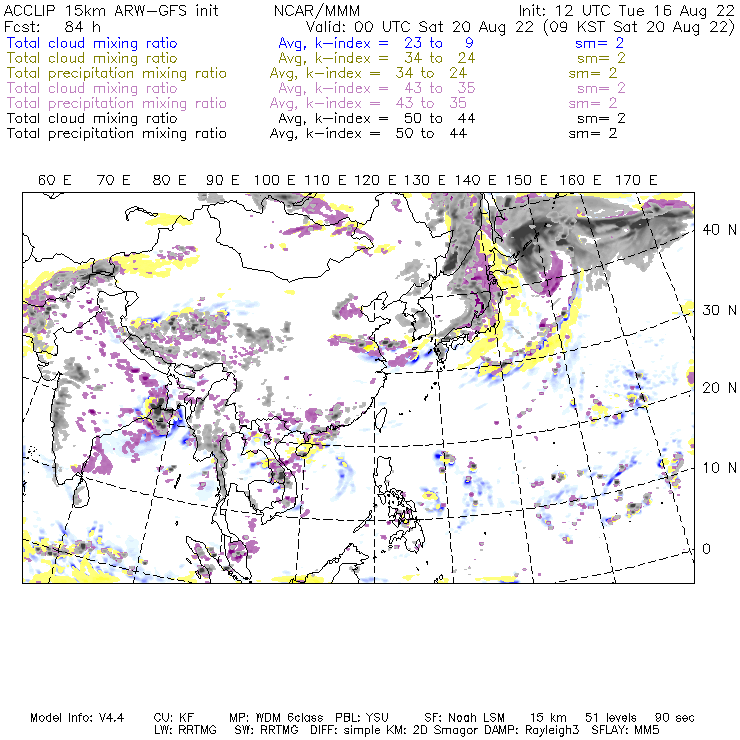The image size is (740, 740).
Task: Click the blue 'sm= 2' value
Action: (599, 43)
